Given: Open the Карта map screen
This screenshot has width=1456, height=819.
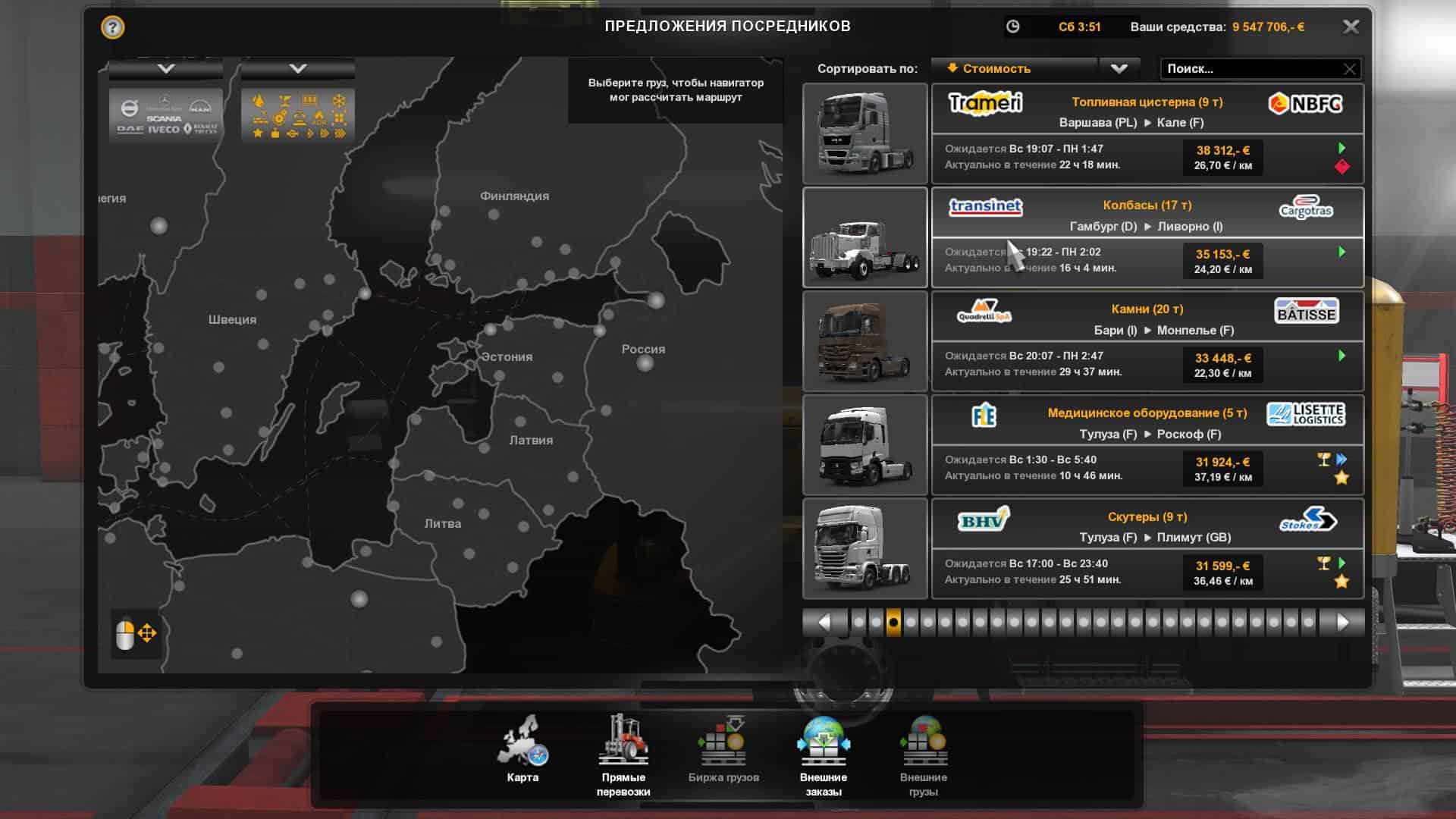Looking at the screenshot, I should (522, 748).
